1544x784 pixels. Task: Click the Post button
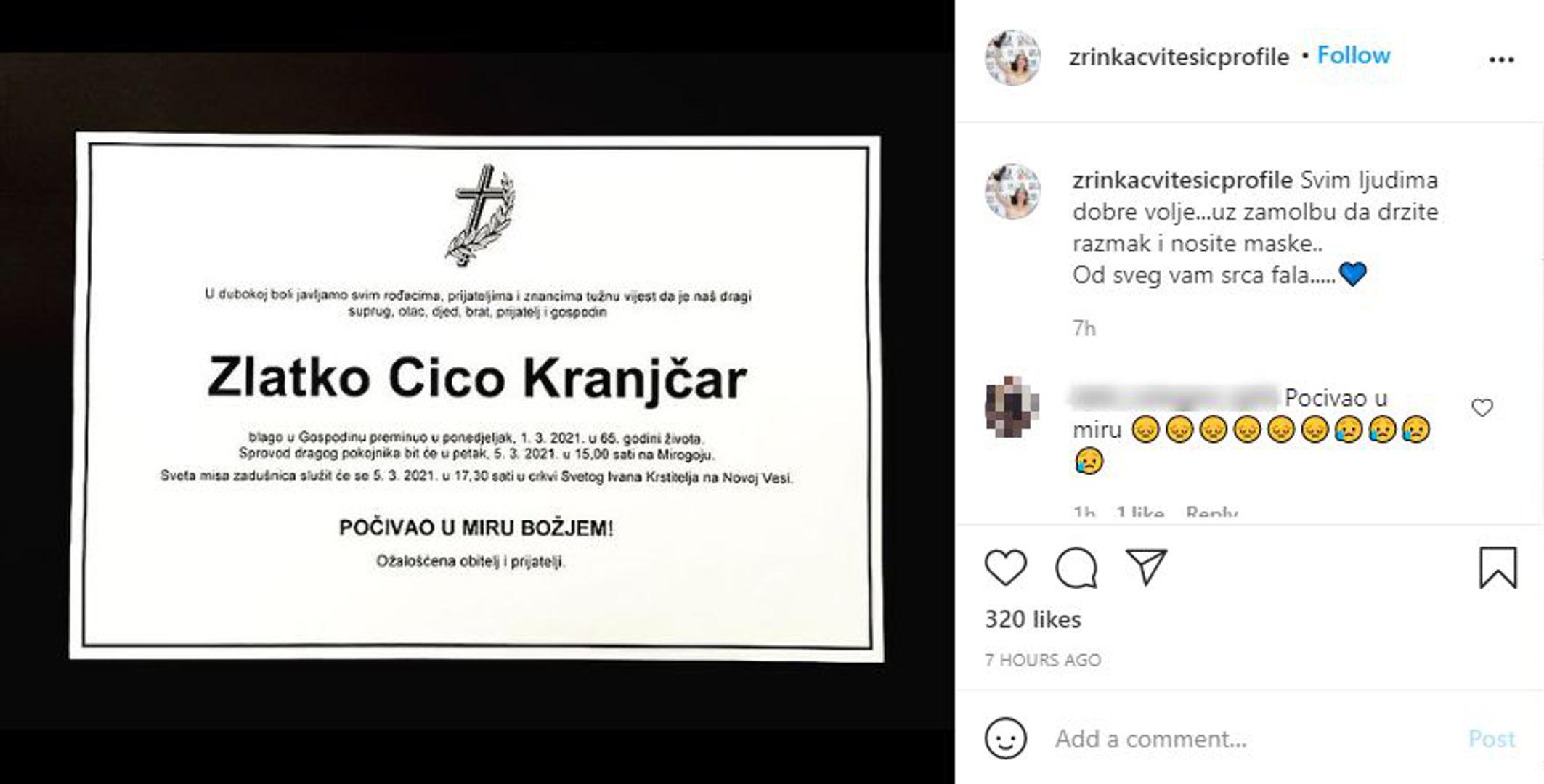(x=1491, y=738)
